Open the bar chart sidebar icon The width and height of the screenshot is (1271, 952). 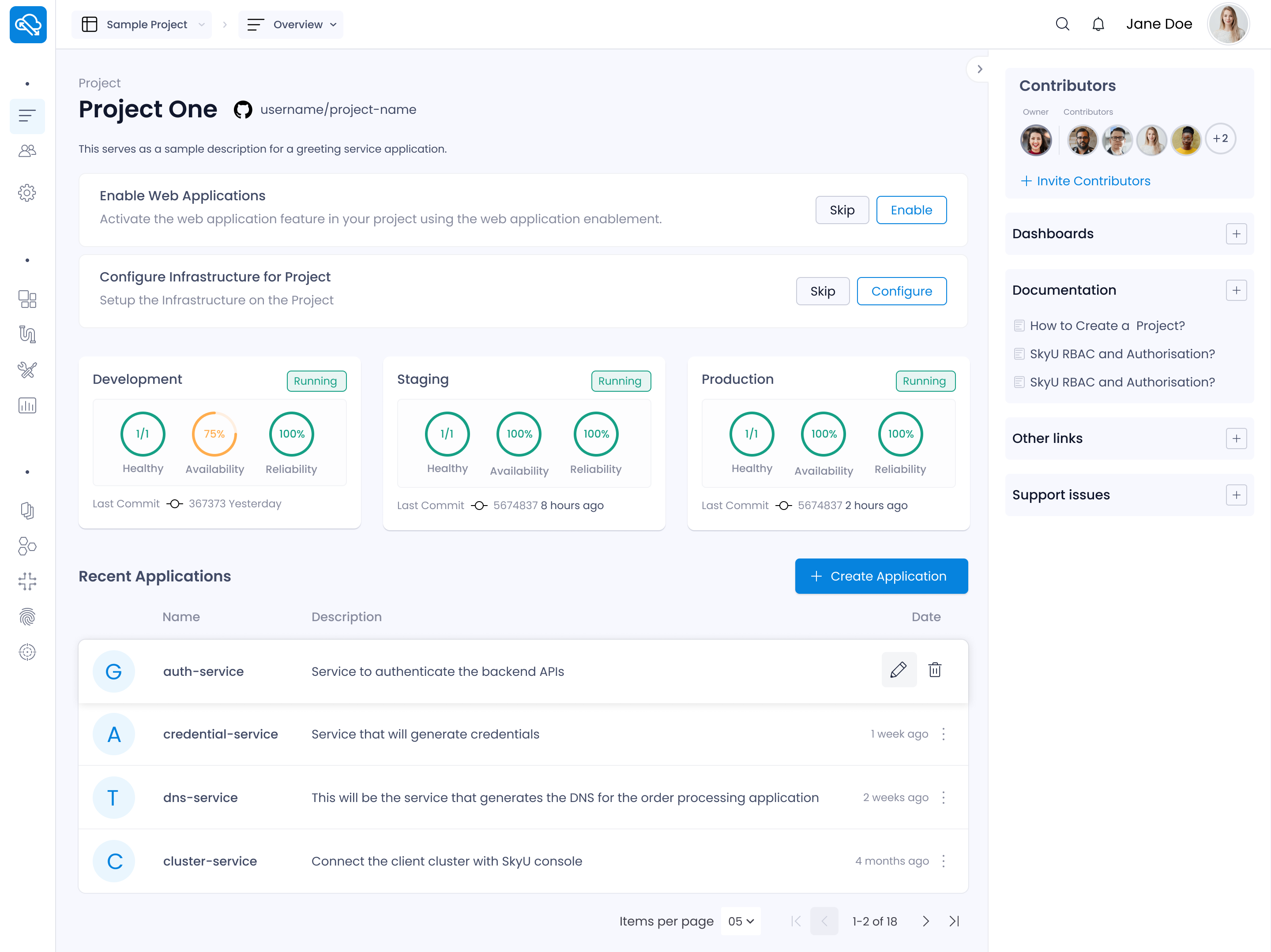click(x=27, y=405)
